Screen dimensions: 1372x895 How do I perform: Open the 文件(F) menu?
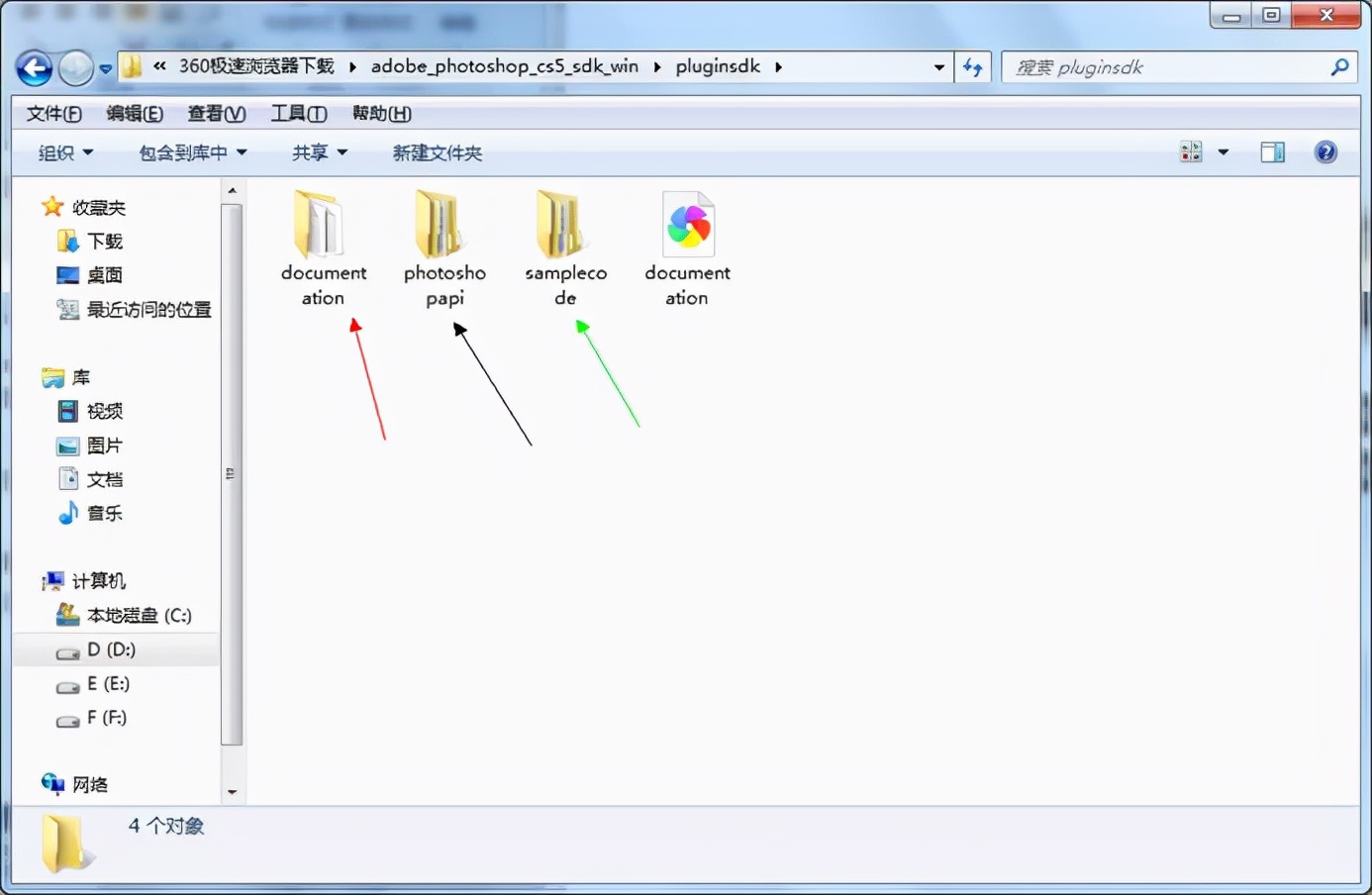pos(54,114)
